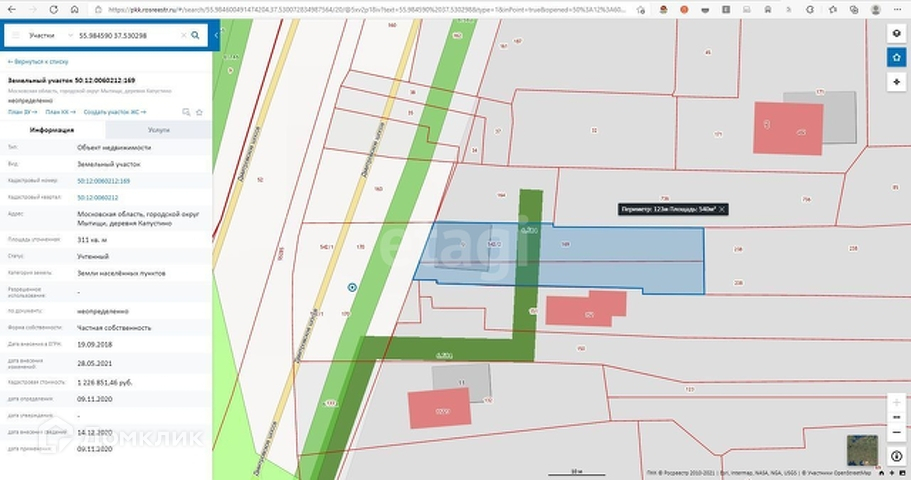Activate the white crosshair tool button at top right
Viewport: 911px width, 480px height.
tap(896, 82)
